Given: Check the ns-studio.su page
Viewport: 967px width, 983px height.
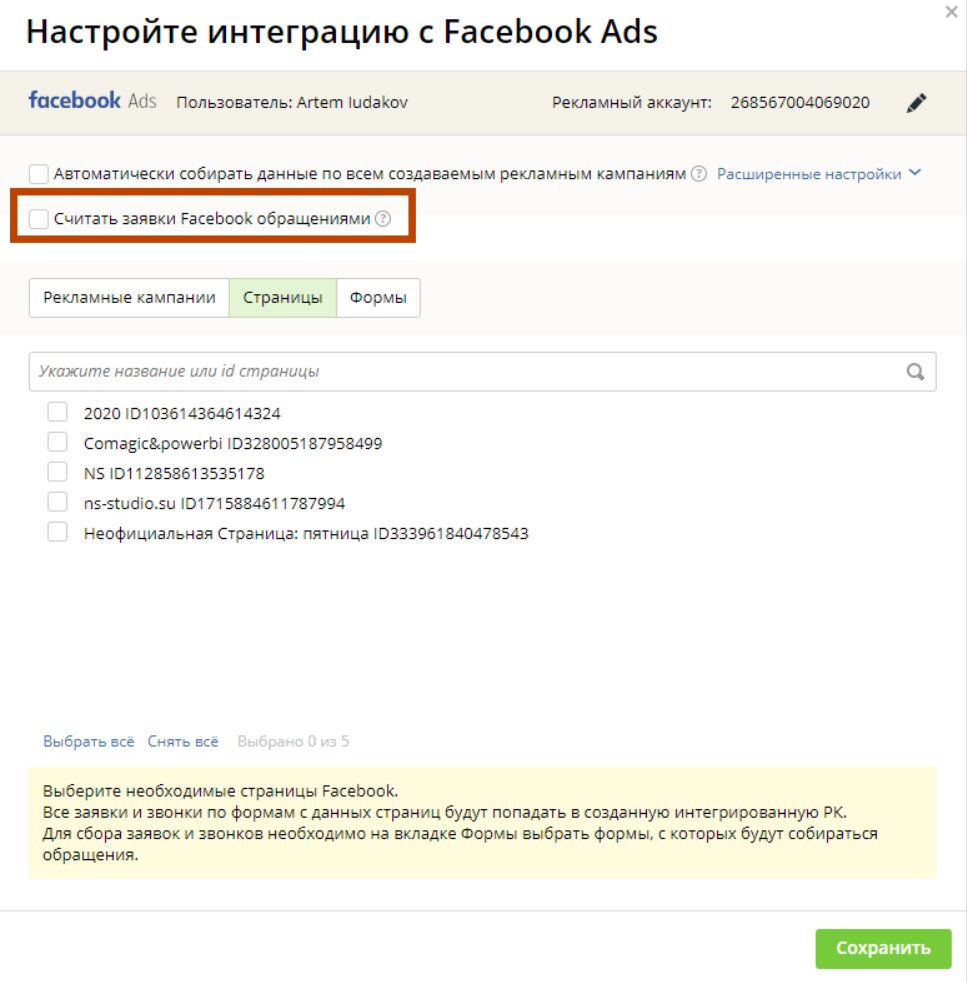Looking at the screenshot, I should (x=58, y=502).
